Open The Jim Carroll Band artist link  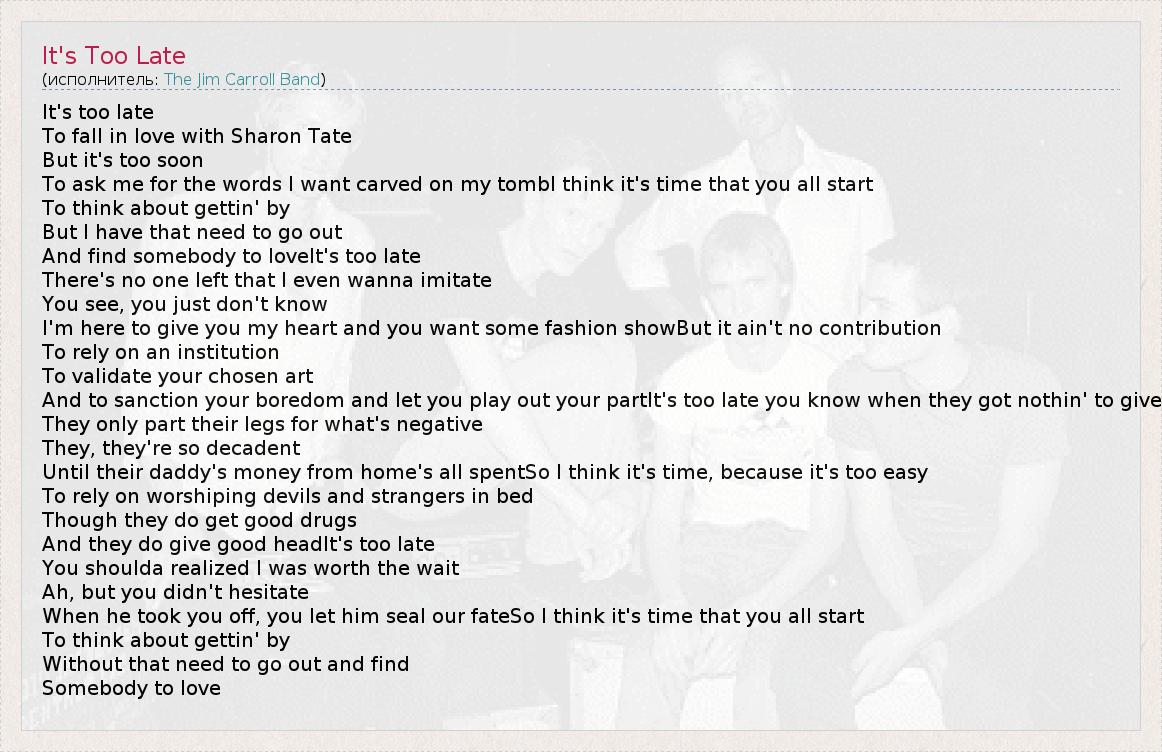tap(242, 79)
